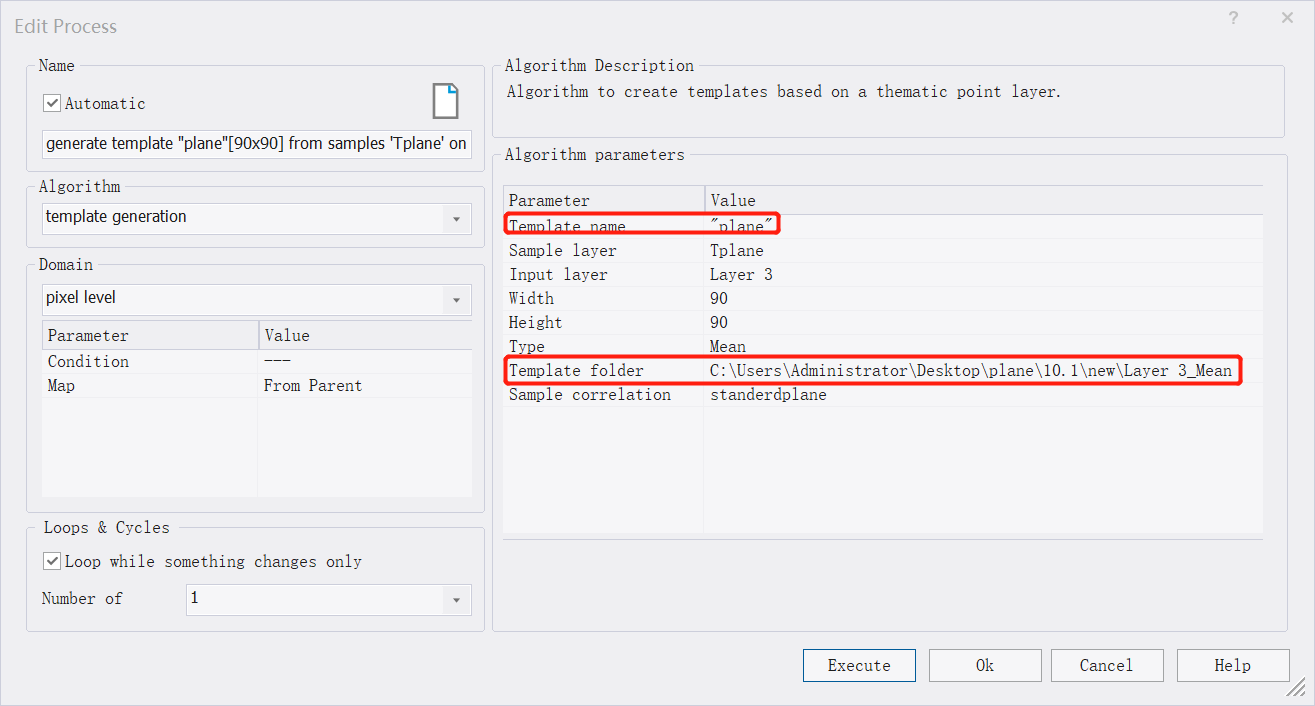Click the question mark help icon
Screen dimensions: 1315x706
coord(1233,18)
